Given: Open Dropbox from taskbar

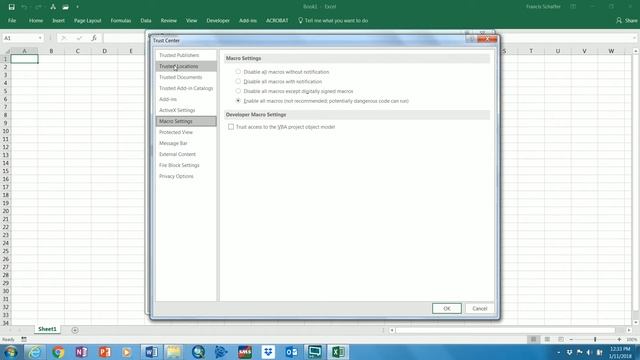Looking at the screenshot, I should click(x=268, y=352).
